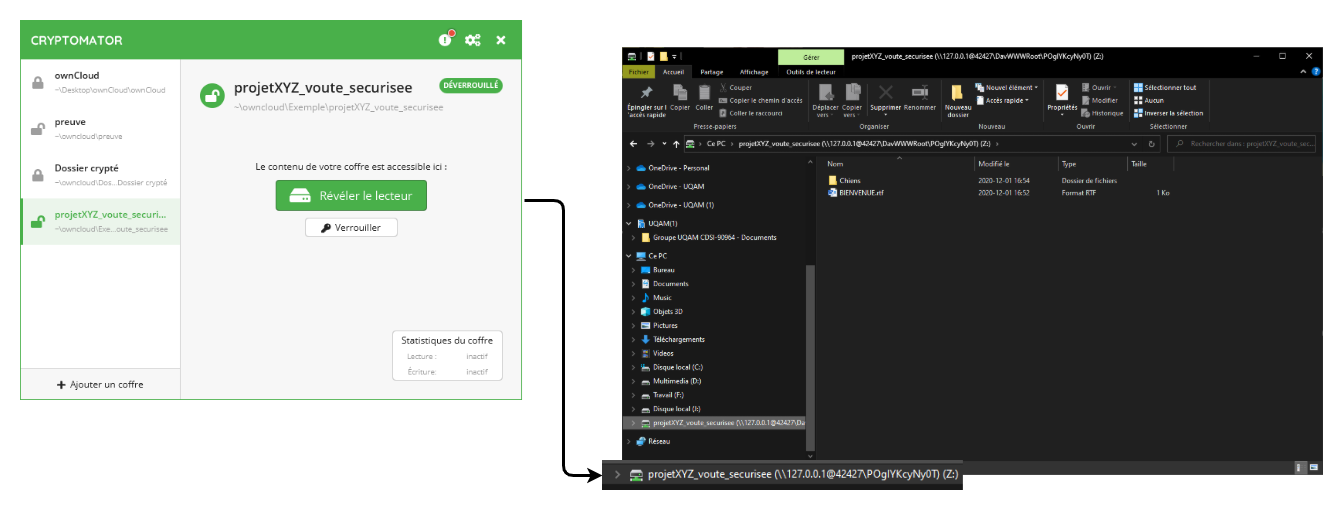
Task: Click Sélectionner tout
Action: pyautogui.click(x=1165, y=88)
